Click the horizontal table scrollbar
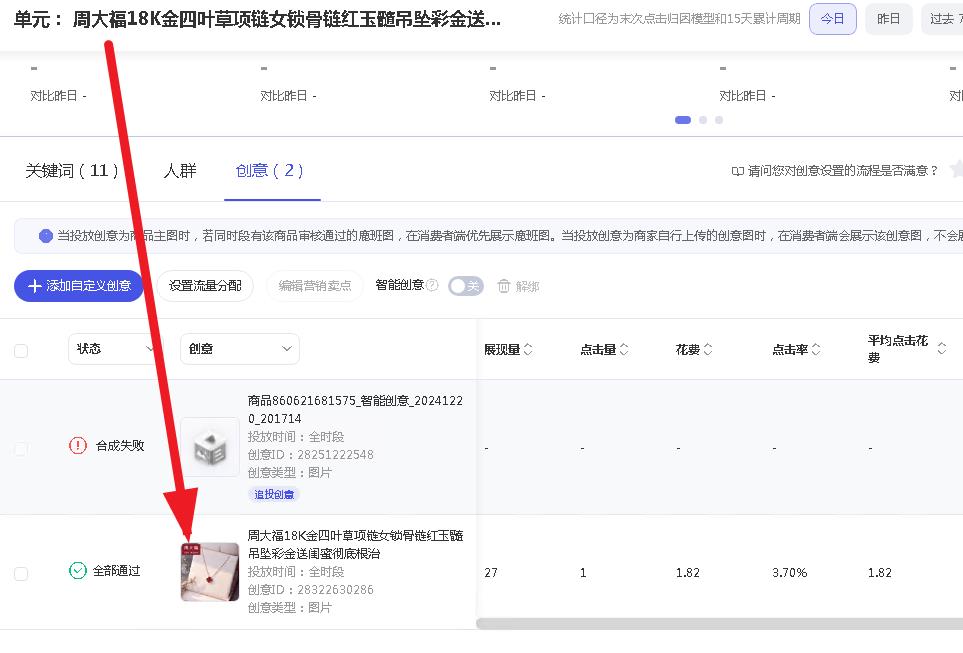 click(719, 624)
